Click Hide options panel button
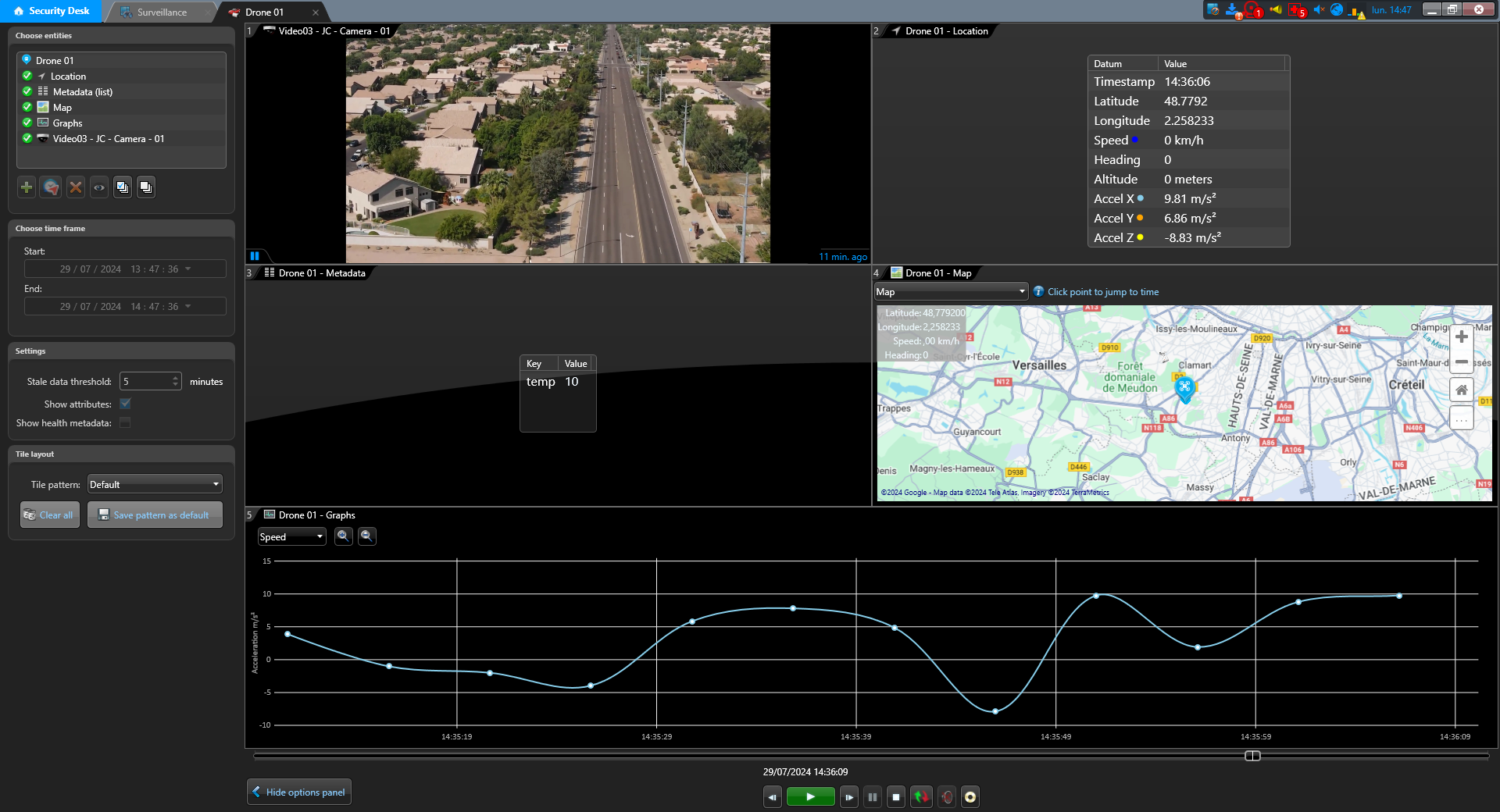The image size is (1500, 812). click(298, 792)
